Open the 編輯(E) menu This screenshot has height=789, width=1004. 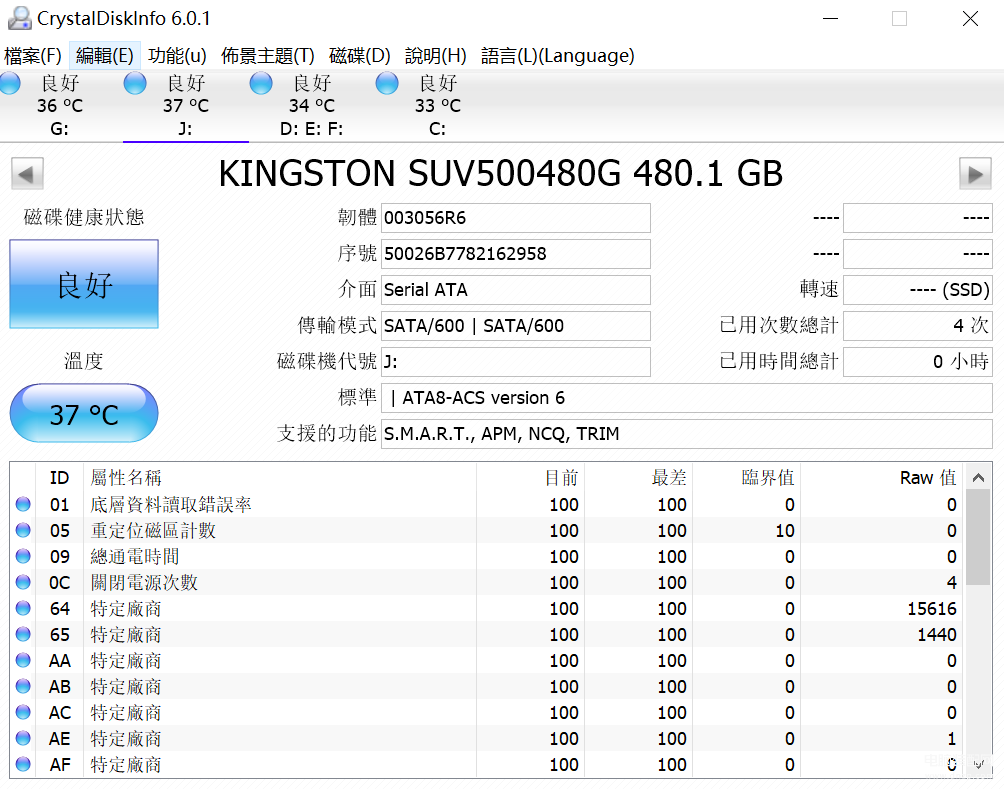[104, 56]
